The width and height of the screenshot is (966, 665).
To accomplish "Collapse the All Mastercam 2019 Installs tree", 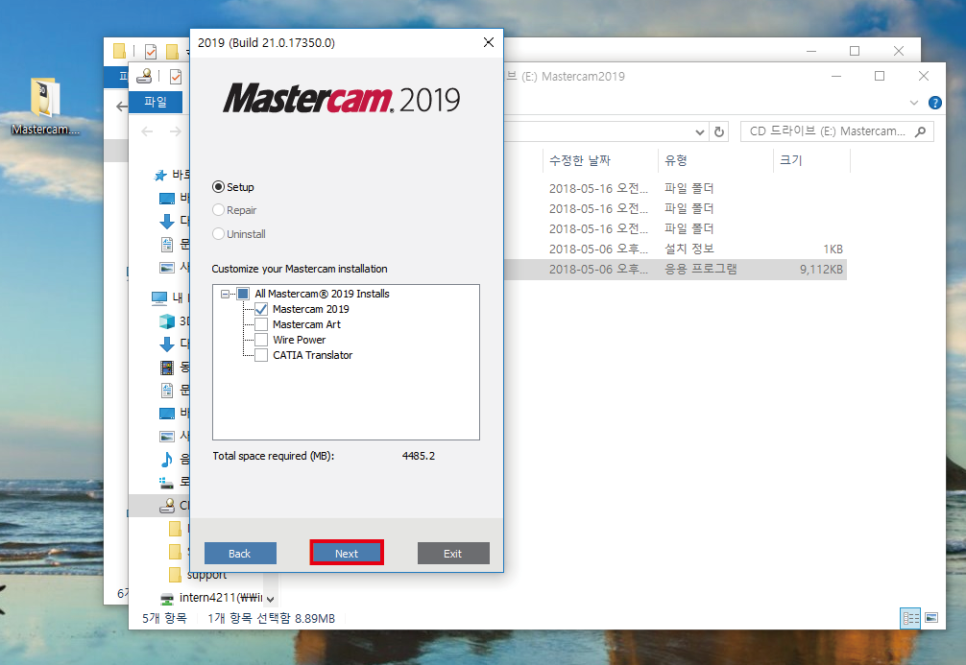I will (x=225, y=294).
